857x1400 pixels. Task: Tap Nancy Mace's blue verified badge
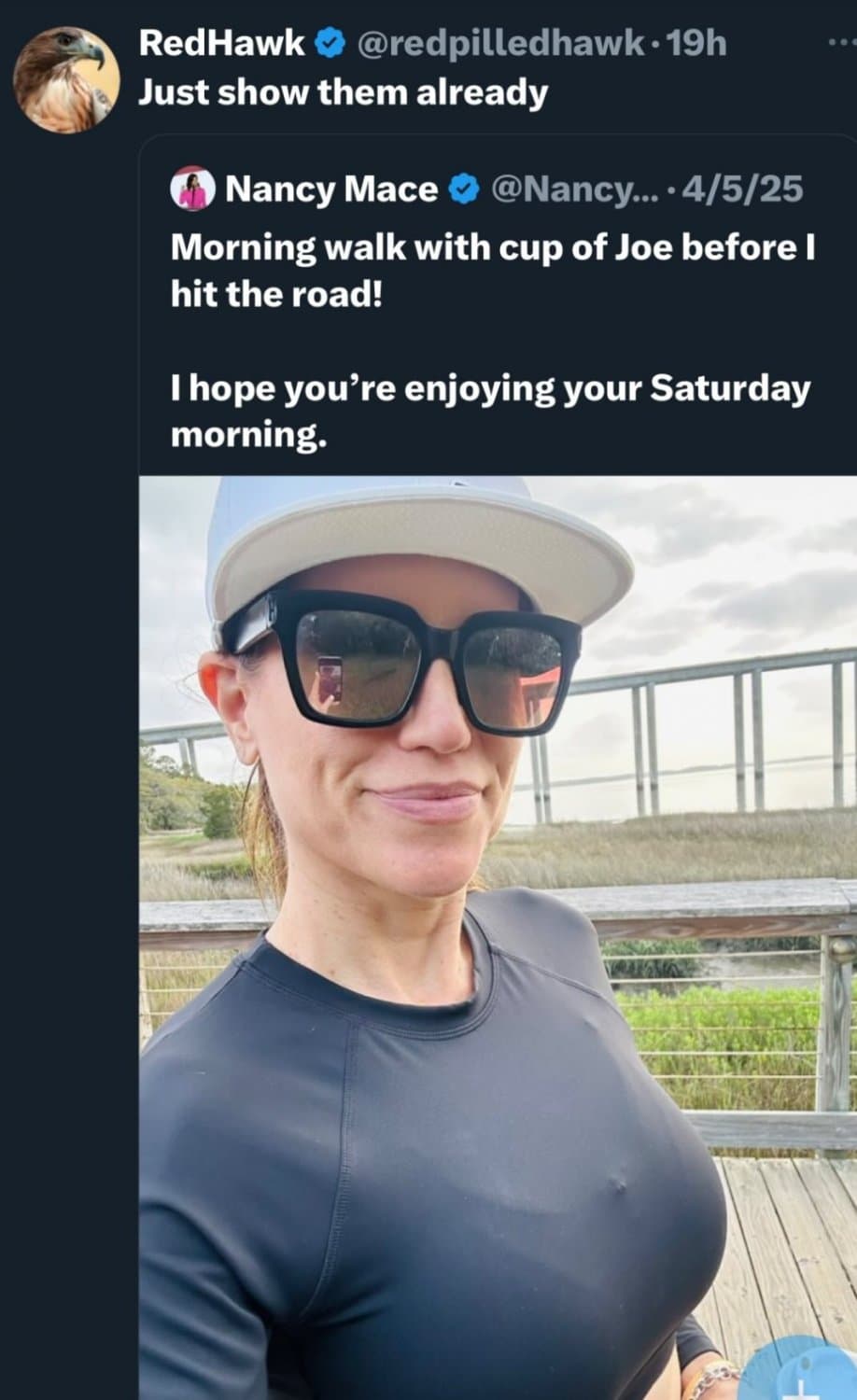pyautogui.click(x=464, y=189)
